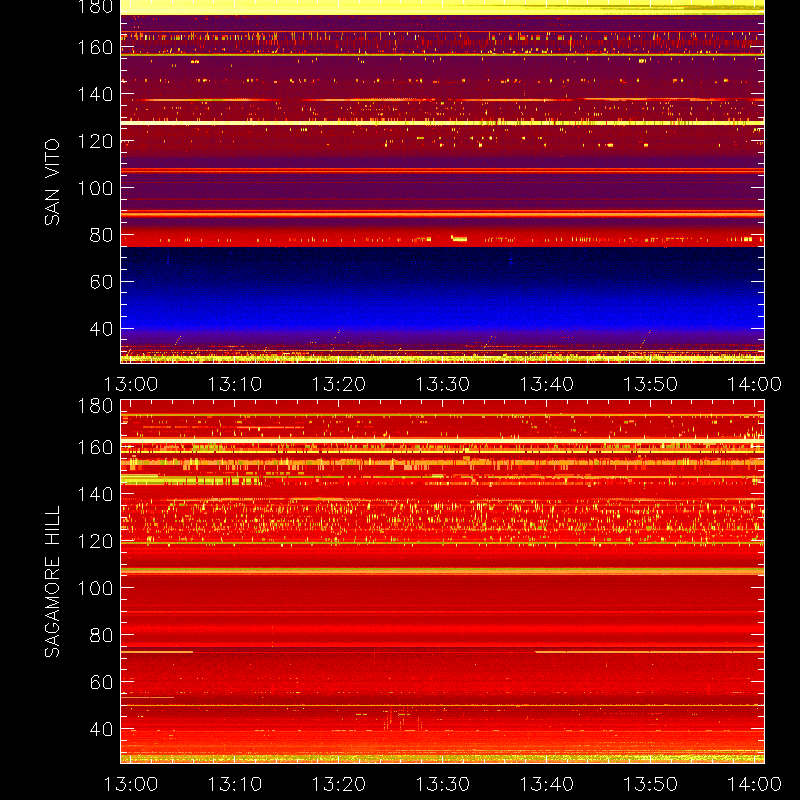
Task: Click bright yellow burst near 80 MHz in San Vito
Action: (x=459, y=238)
